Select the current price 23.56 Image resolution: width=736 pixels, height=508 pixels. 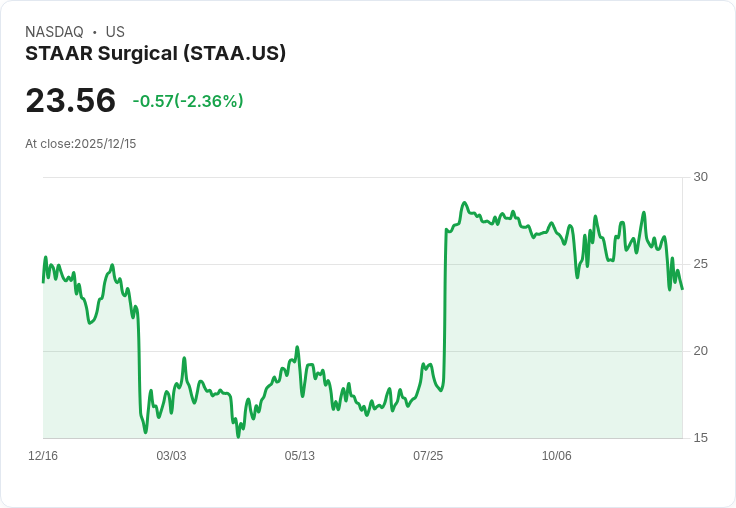coord(70,100)
